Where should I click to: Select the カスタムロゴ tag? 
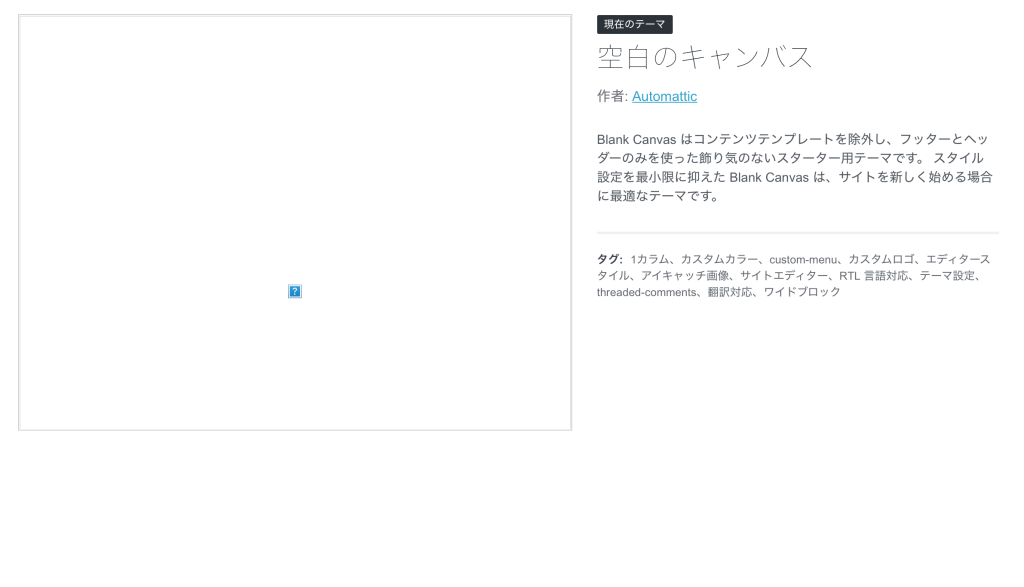coord(881,259)
